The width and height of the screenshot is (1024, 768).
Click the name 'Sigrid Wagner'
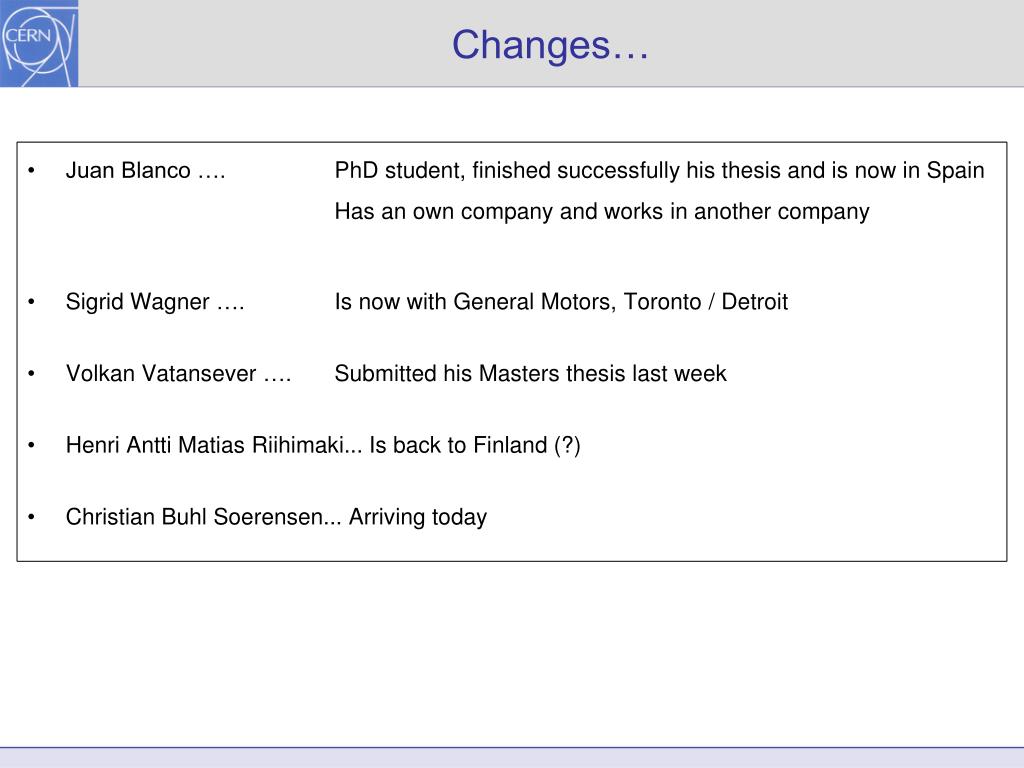point(137,302)
